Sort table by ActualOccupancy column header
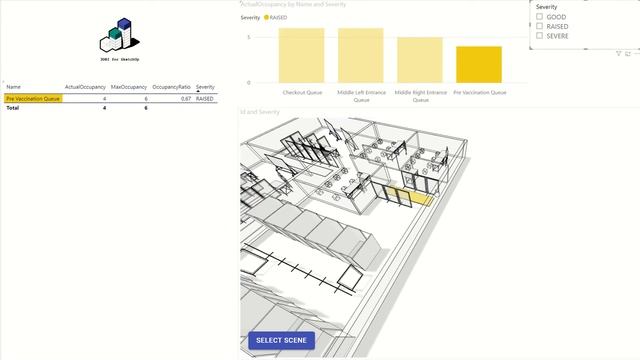The image size is (640, 360). tap(85, 87)
